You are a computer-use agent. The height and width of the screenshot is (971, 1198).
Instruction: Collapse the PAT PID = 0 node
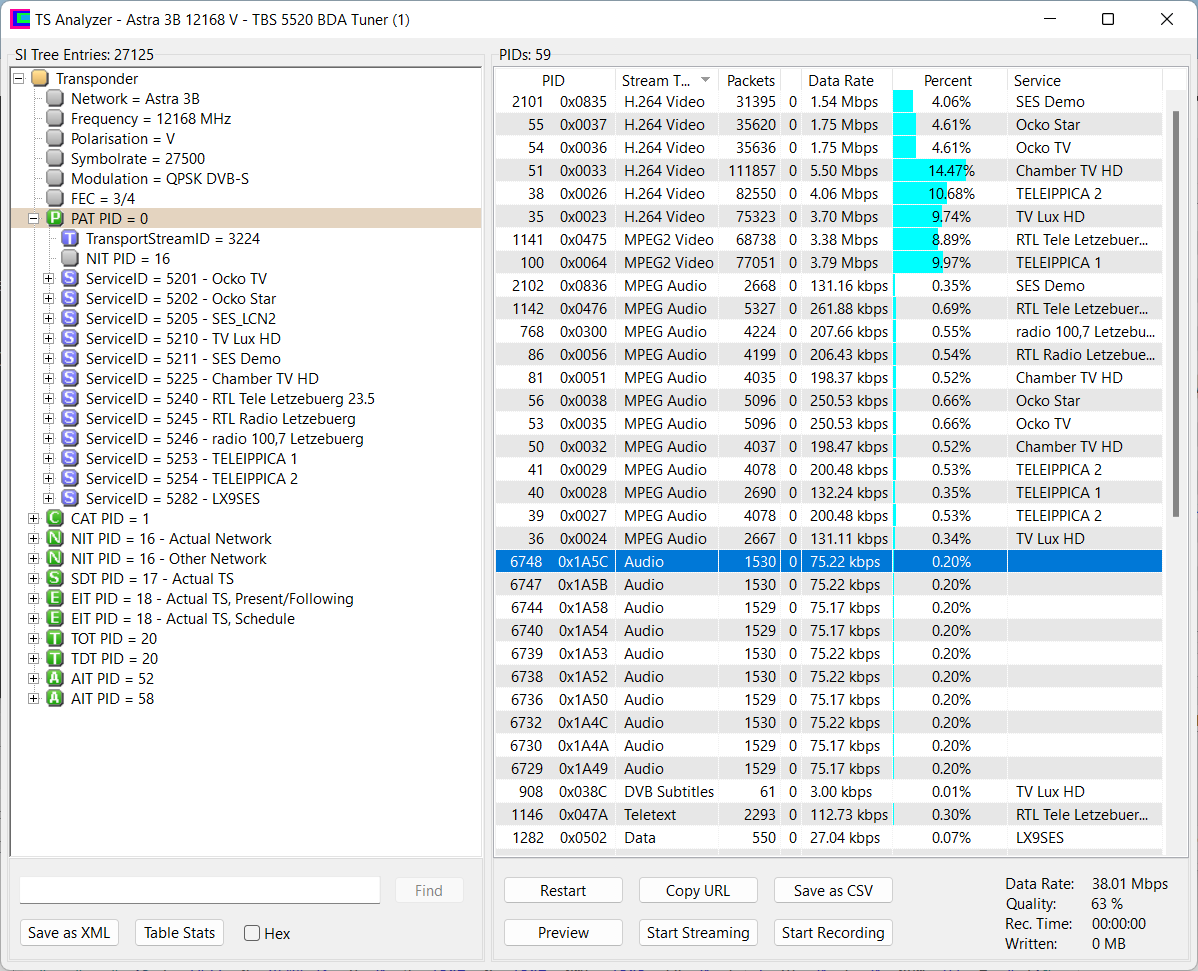(x=33, y=219)
